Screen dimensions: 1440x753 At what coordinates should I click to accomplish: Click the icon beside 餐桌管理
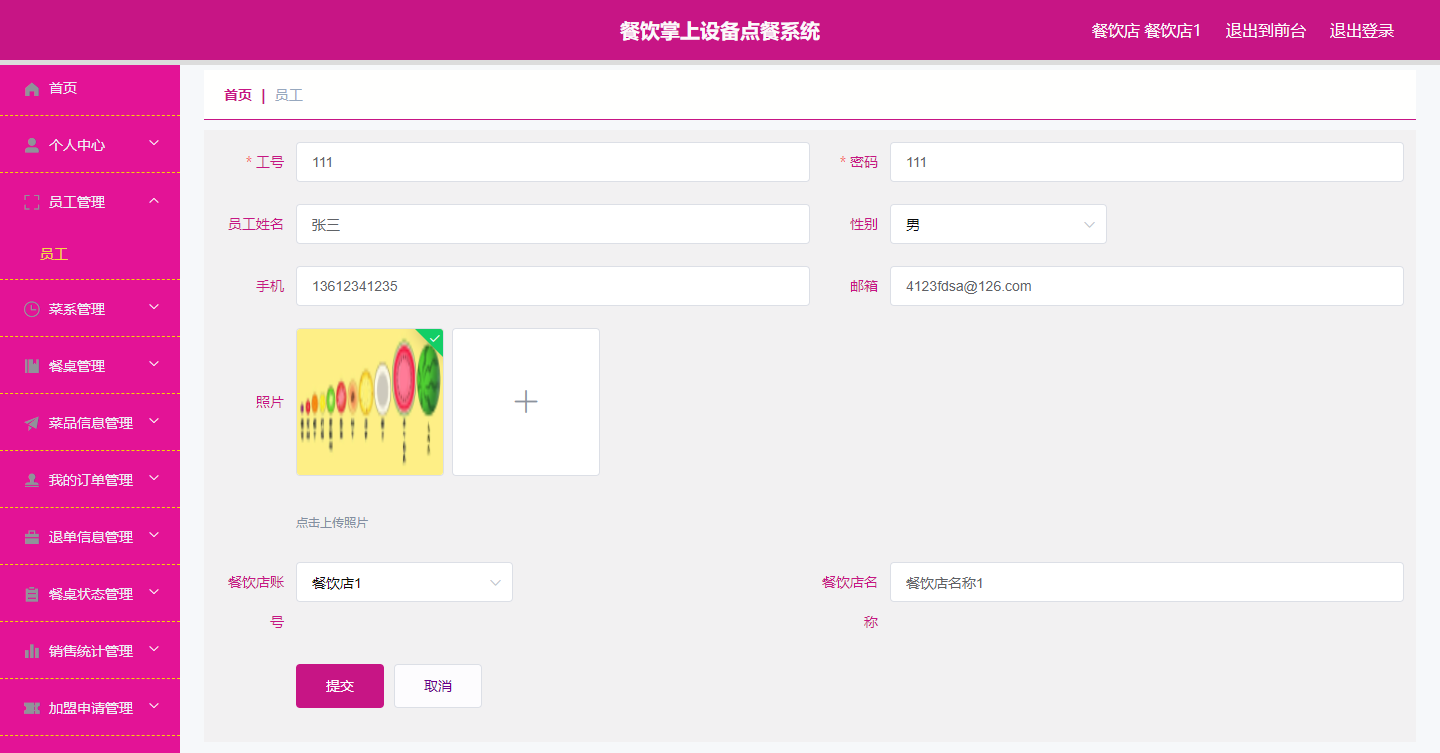(32, 366)
